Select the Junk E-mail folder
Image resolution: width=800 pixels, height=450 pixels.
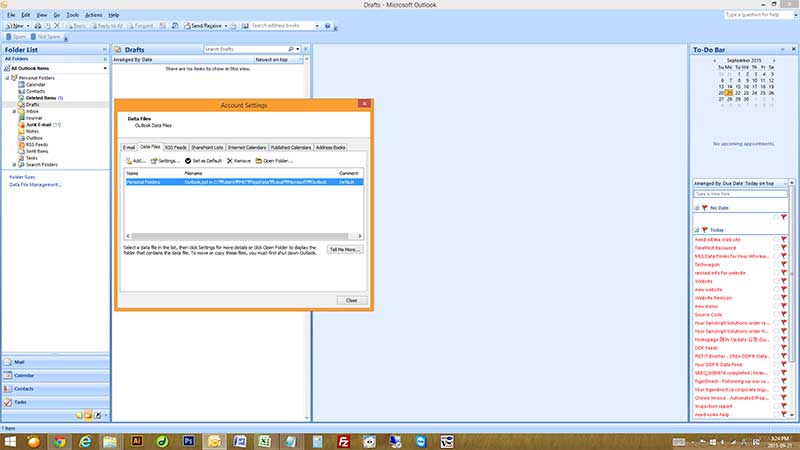[x=39, y=124]
